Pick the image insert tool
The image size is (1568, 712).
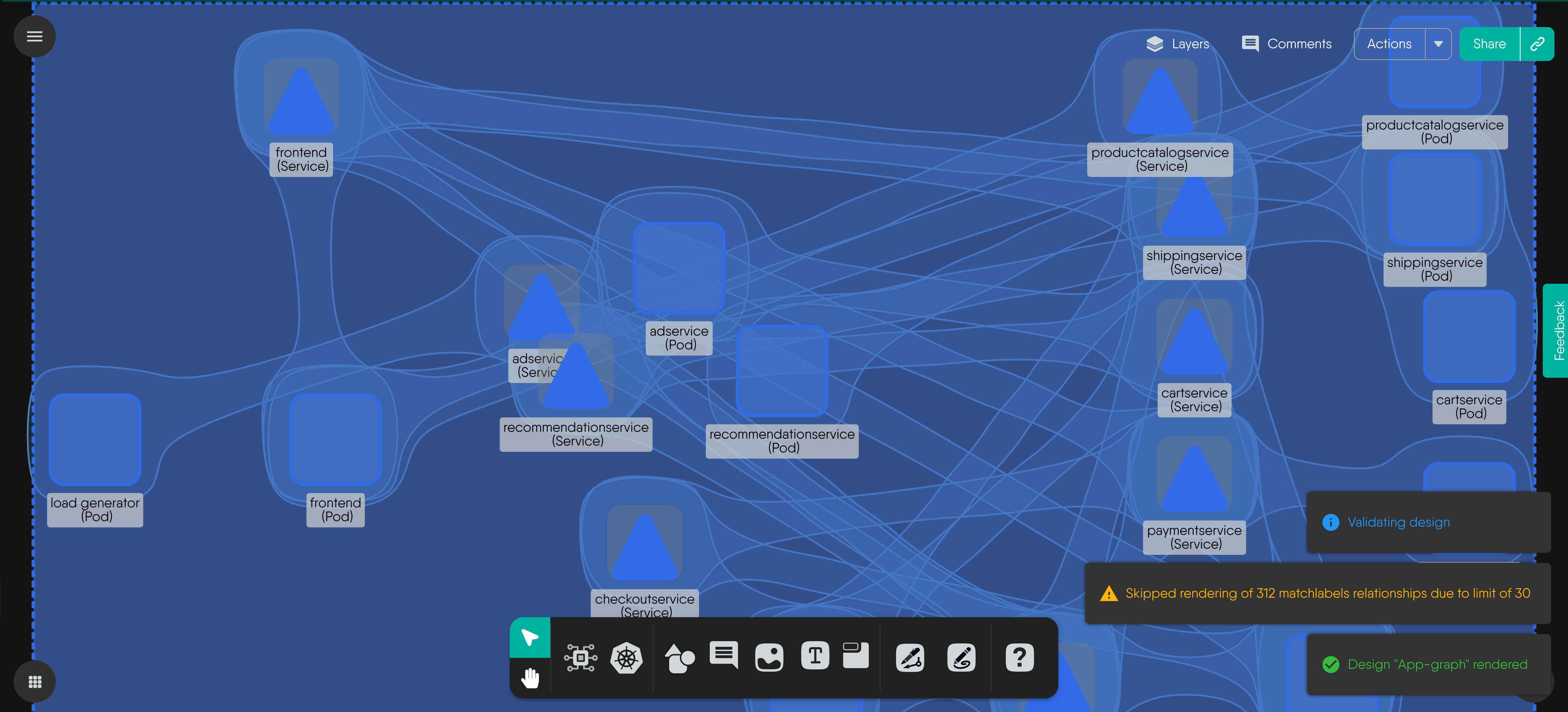(769, 657)
